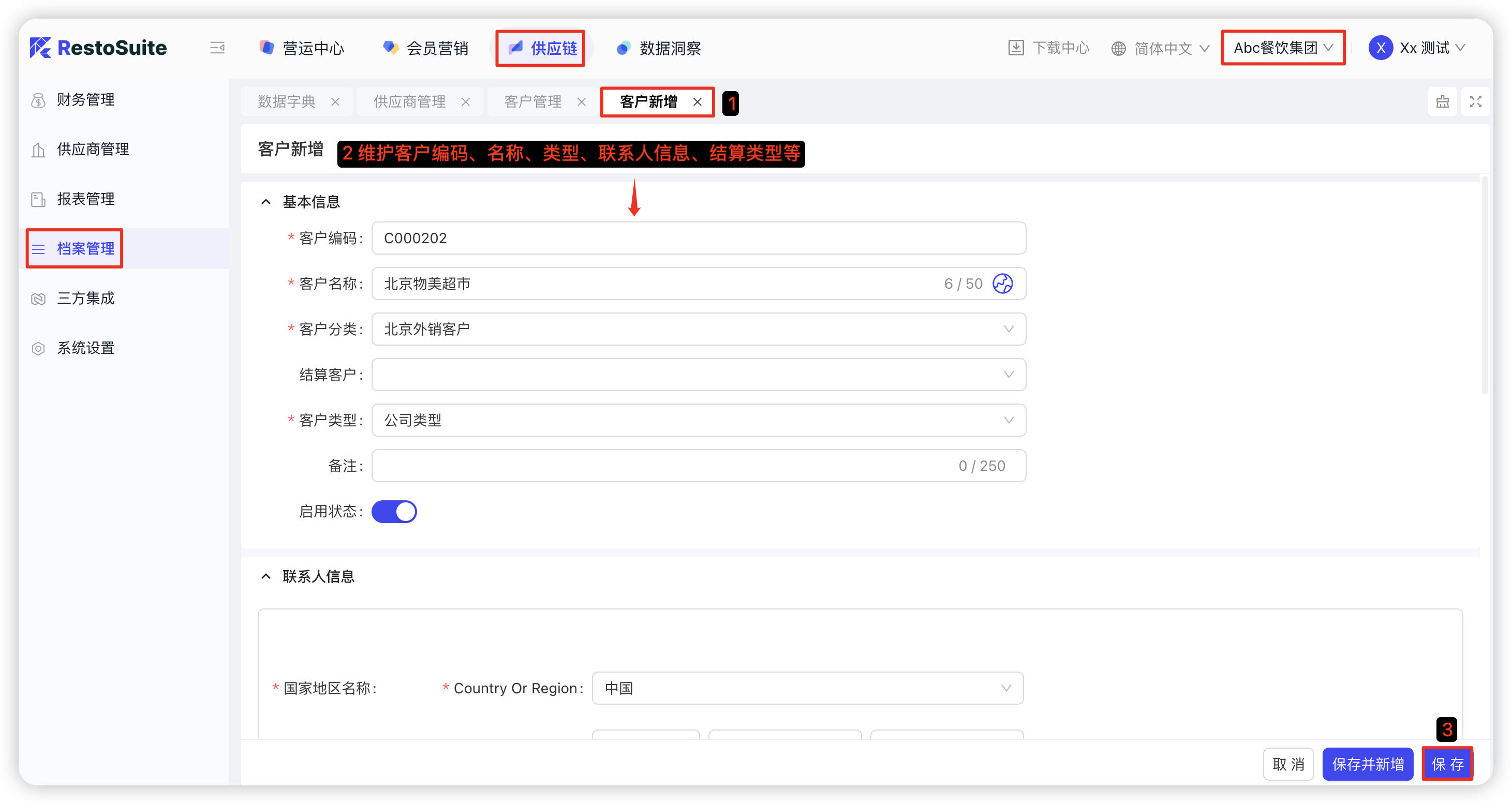Open the 结算客户 dropdown
Image resolution: width=1512 pixels, height=804 pixels.
point(699,375)
